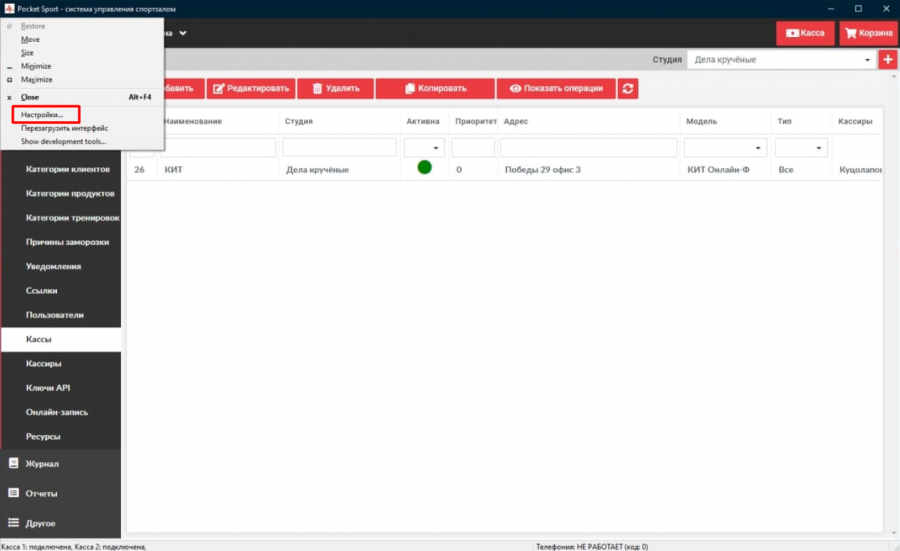This screenshot has height=551, width=900.
Task: Click the Редактировать button
Action: tap(251, 88)
